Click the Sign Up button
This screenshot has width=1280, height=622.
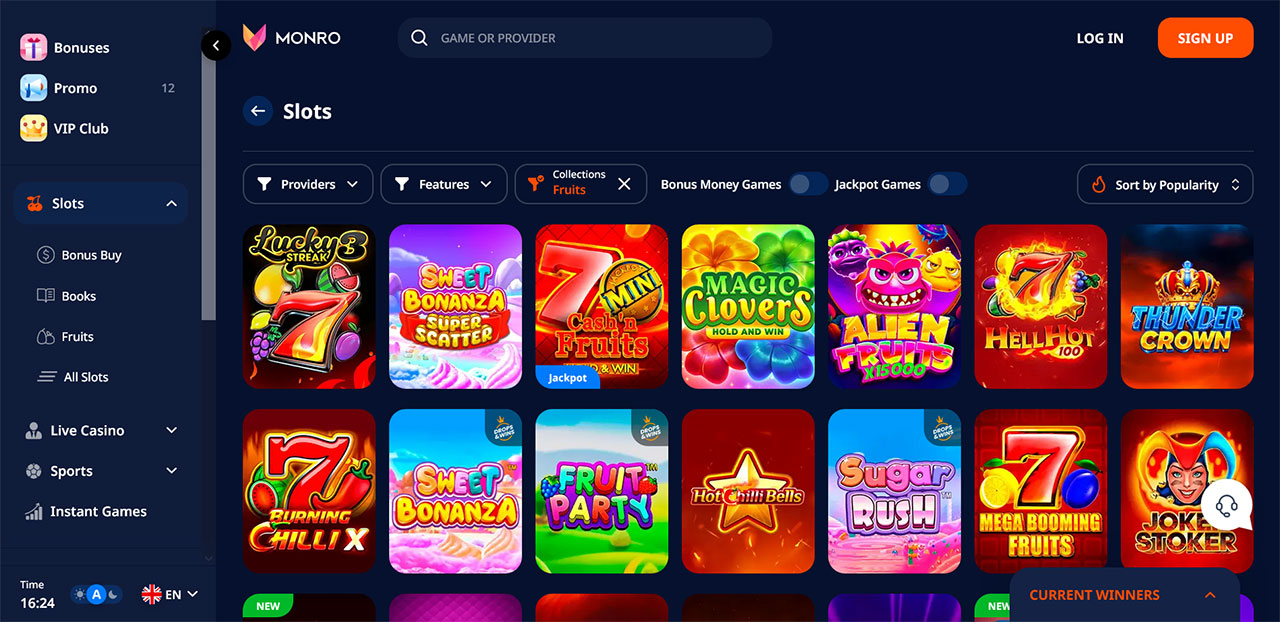pyautogui.click(x=1205, y=38)
